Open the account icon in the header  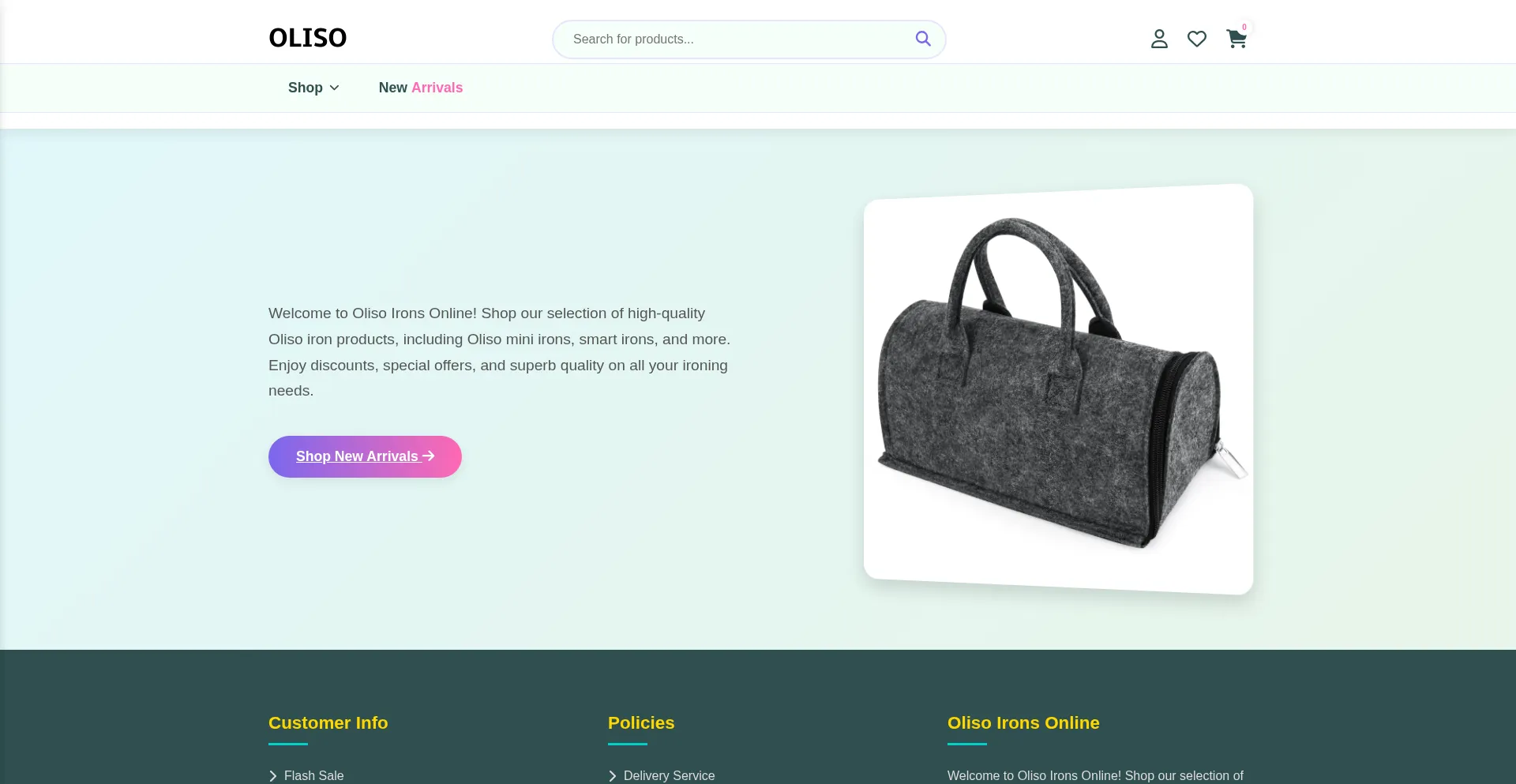pyautogui.click(x=1158, y=38)
